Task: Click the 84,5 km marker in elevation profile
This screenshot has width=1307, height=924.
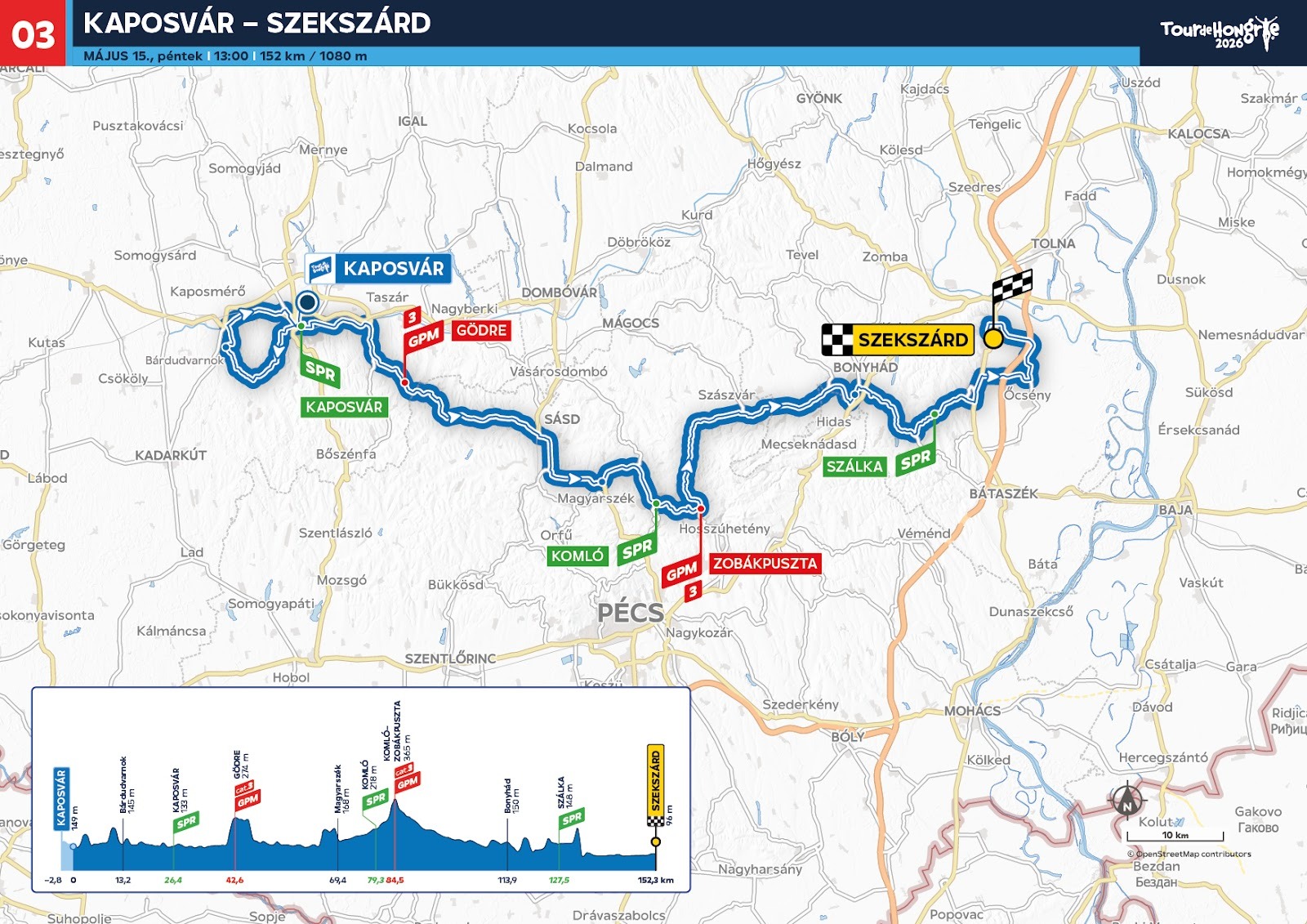Action: click(x=395, y=880)
